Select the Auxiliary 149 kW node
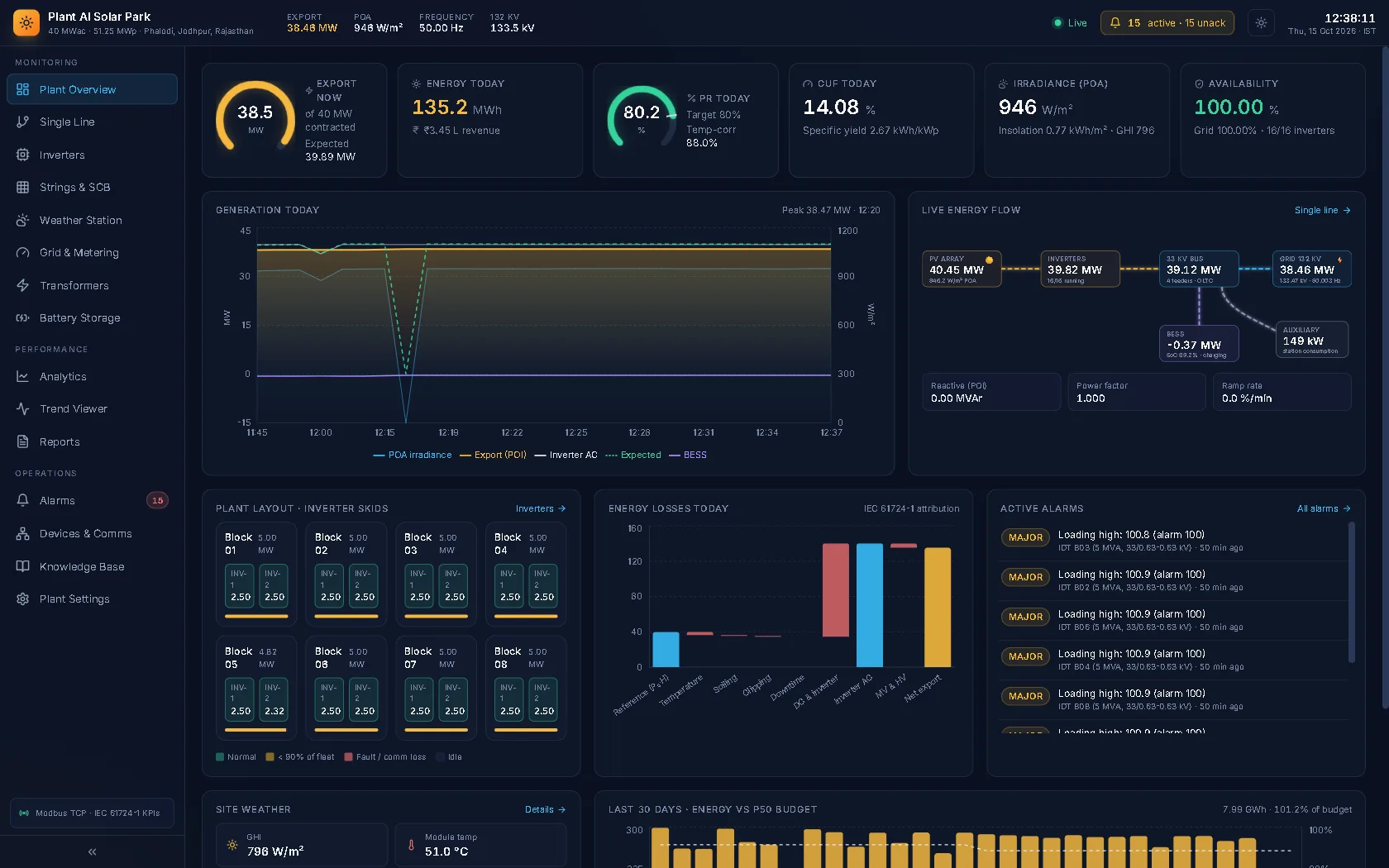The width and height of the screenshot is (1389, 868). [1312, 339]
